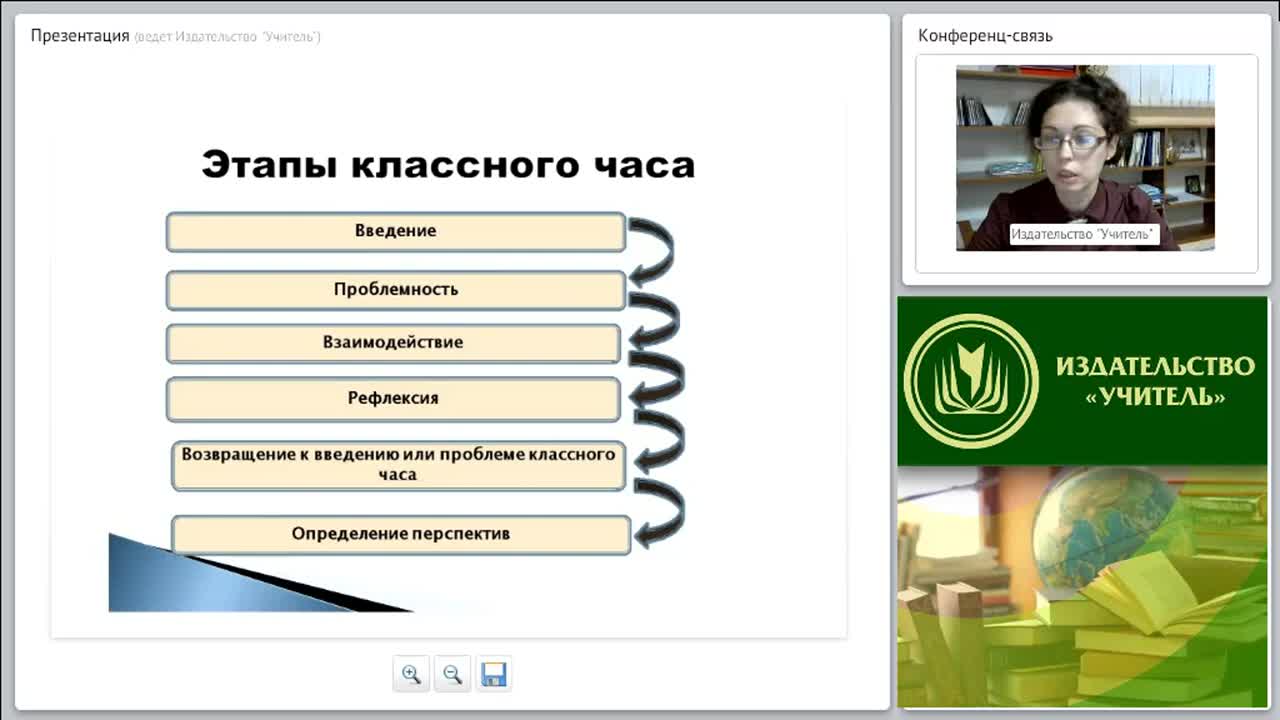
Task: Click the globe and books banner image
Action: coord(1083,587)
